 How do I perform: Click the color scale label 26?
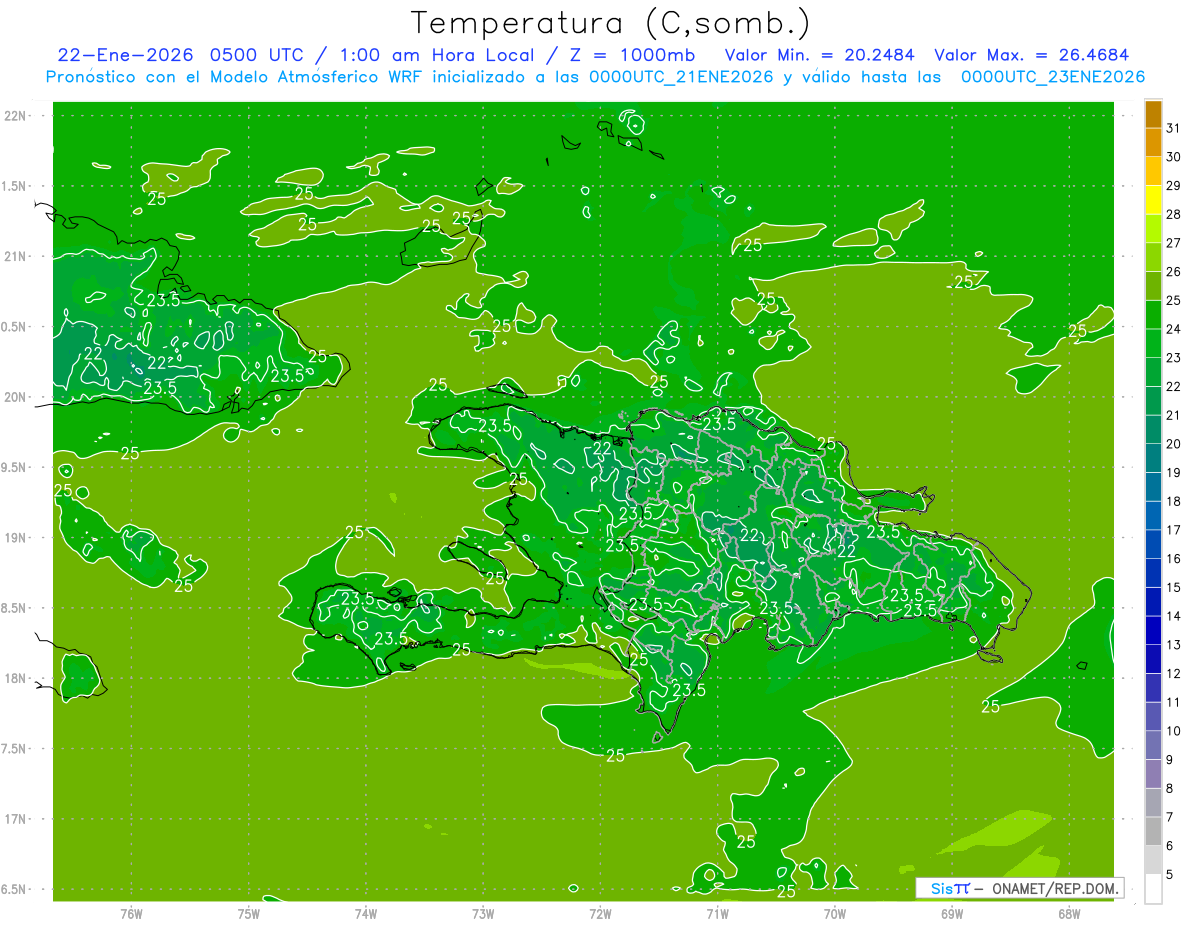(1173, 271)
